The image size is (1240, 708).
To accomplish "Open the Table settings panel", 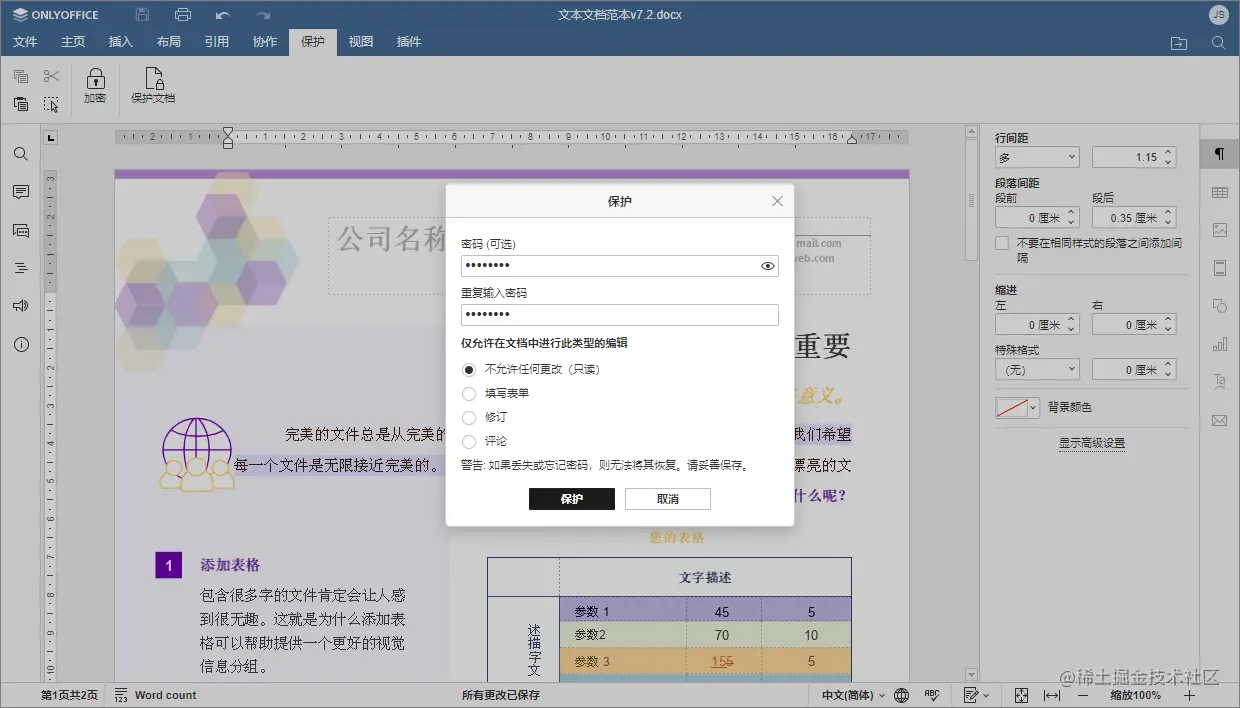I will 1218,191.
